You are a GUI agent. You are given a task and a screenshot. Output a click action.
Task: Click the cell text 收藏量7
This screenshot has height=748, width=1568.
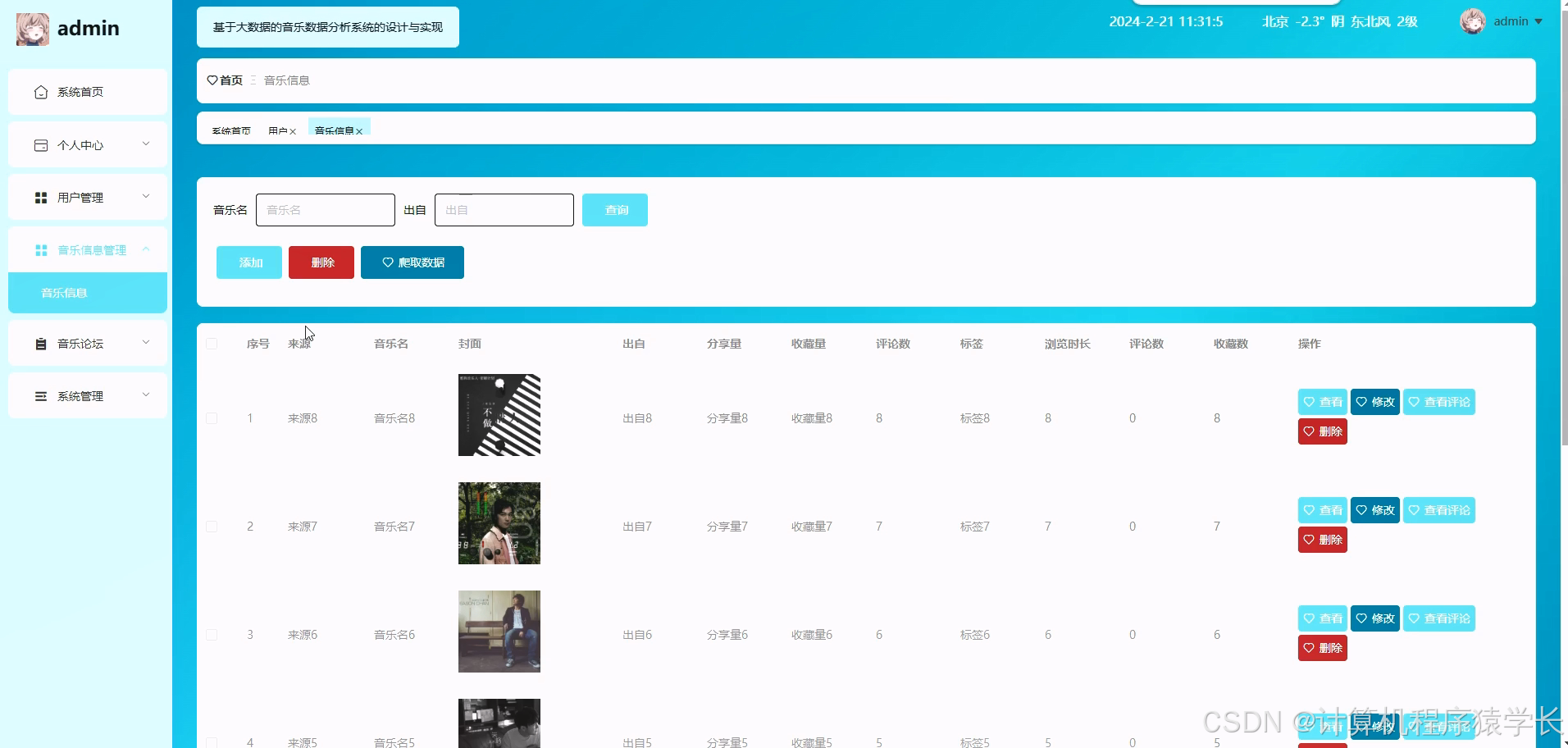pyautogui.click(x=812, y=527)
